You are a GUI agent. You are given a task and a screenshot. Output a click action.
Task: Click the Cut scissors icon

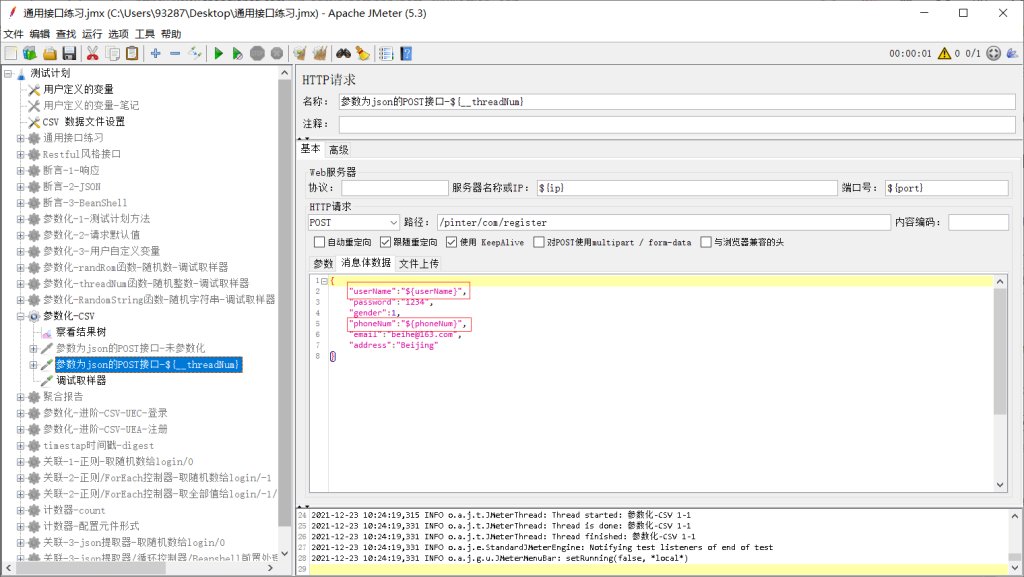click(93, 54)
